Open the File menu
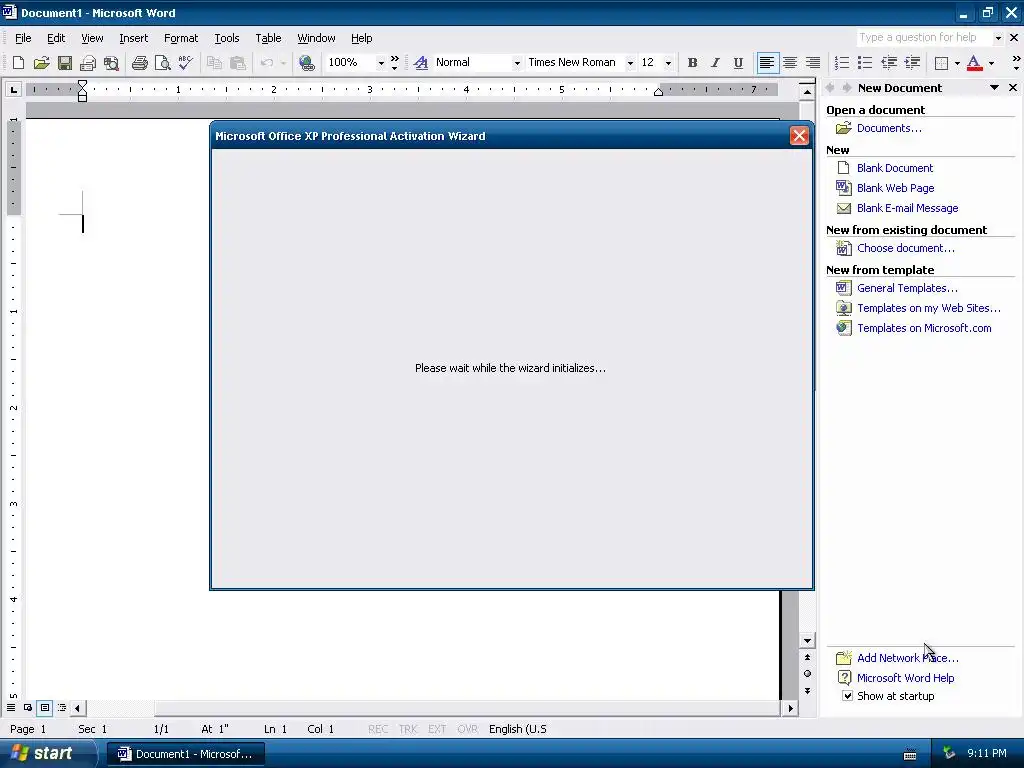Viewport: 1024px width, 768px height. click(23, 38)
